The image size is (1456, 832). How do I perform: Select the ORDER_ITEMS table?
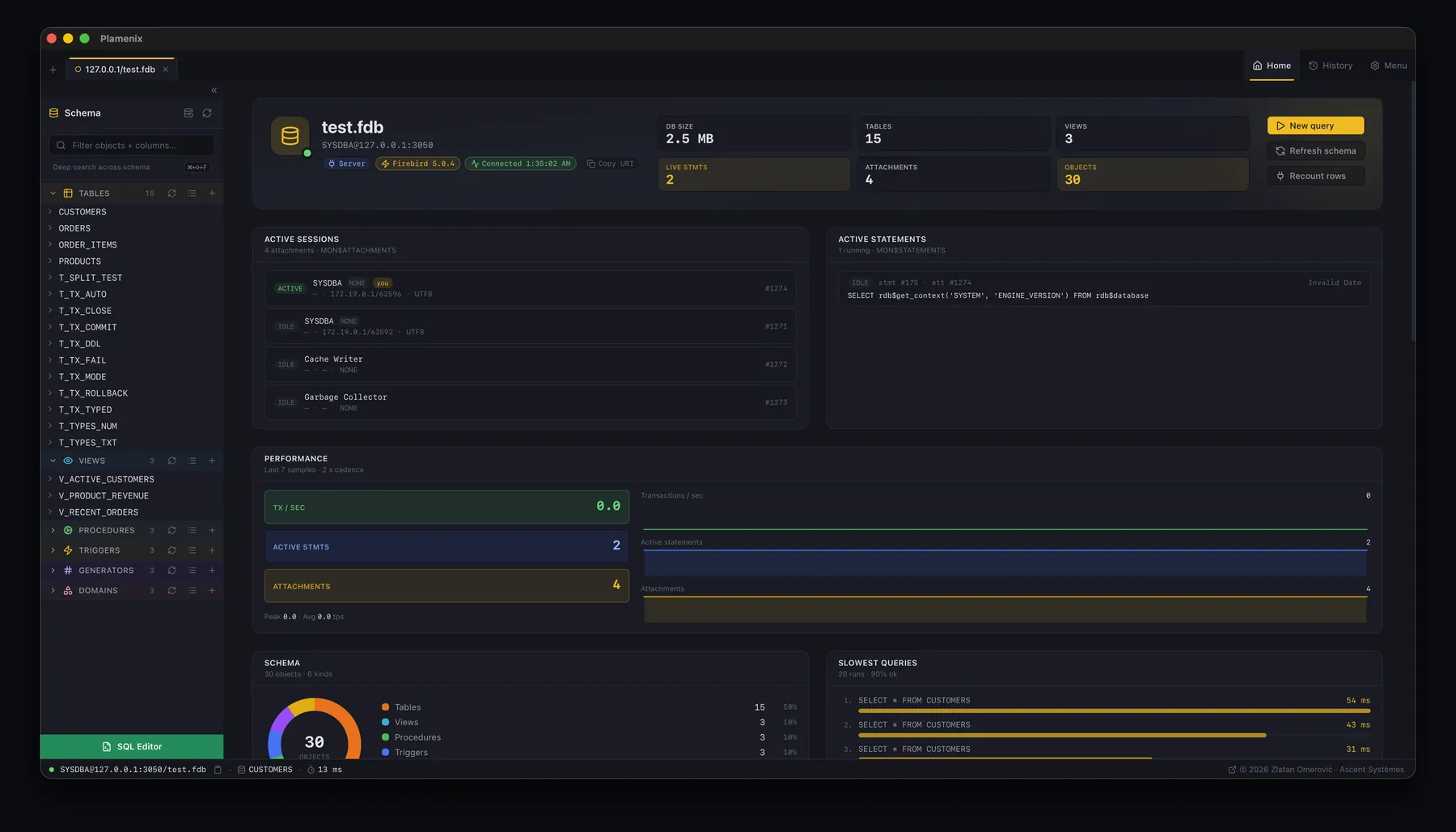click(87, 244)
